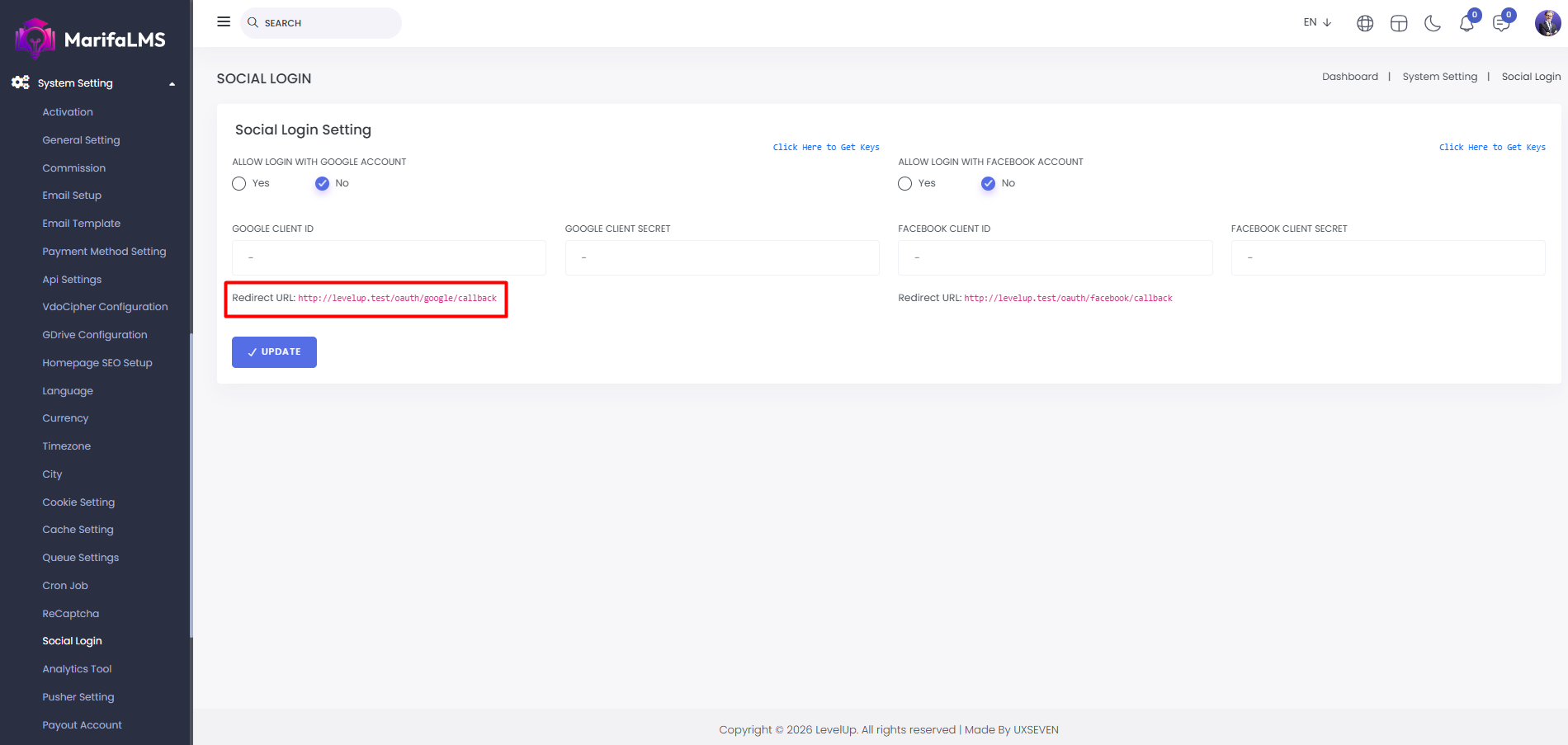Toggle dark mode moon icon
The width and height of the screenshot is (1568, 745).
[x=1433, y=23]
